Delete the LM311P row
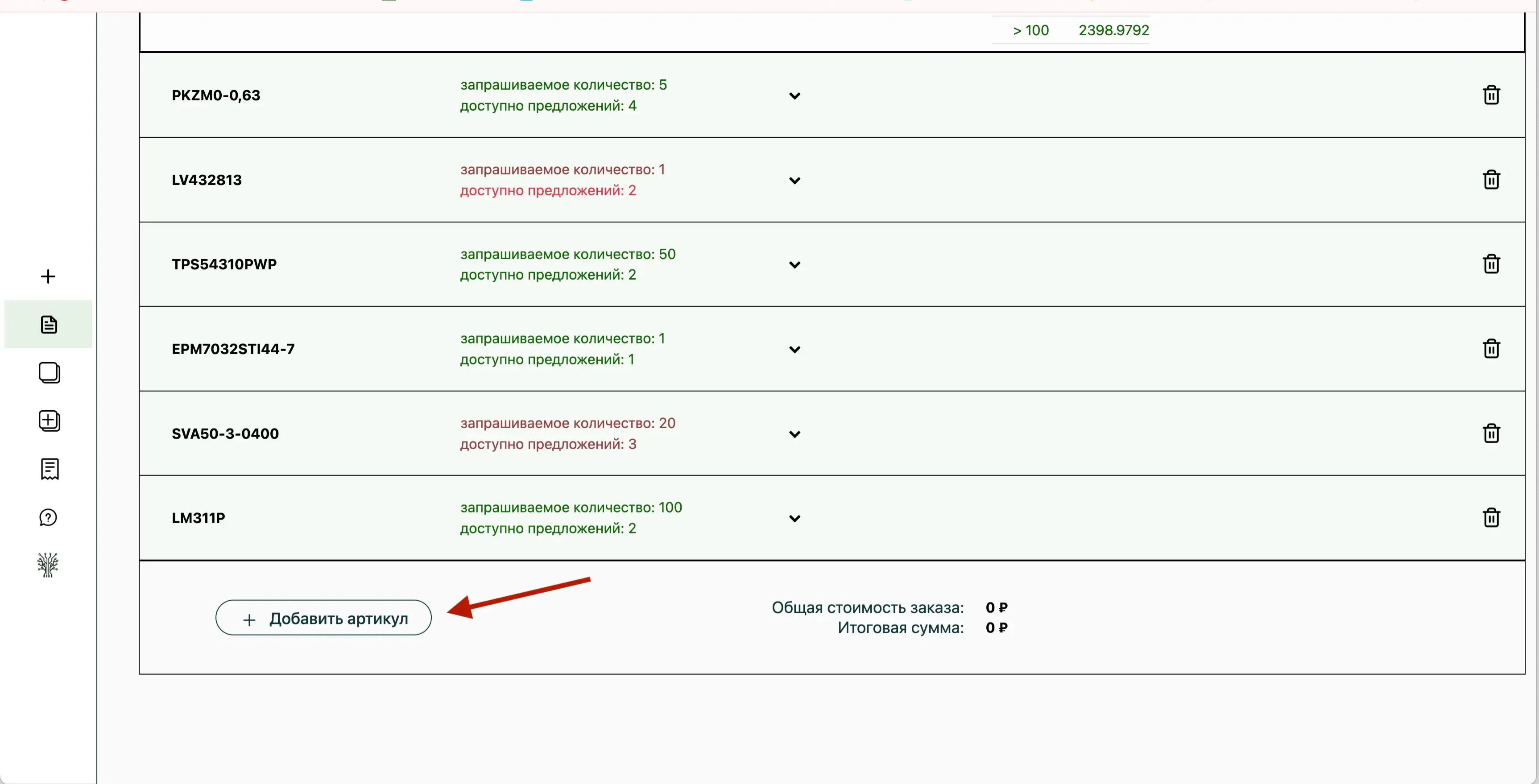The image size is (1539, 784). click(1491, 518)
